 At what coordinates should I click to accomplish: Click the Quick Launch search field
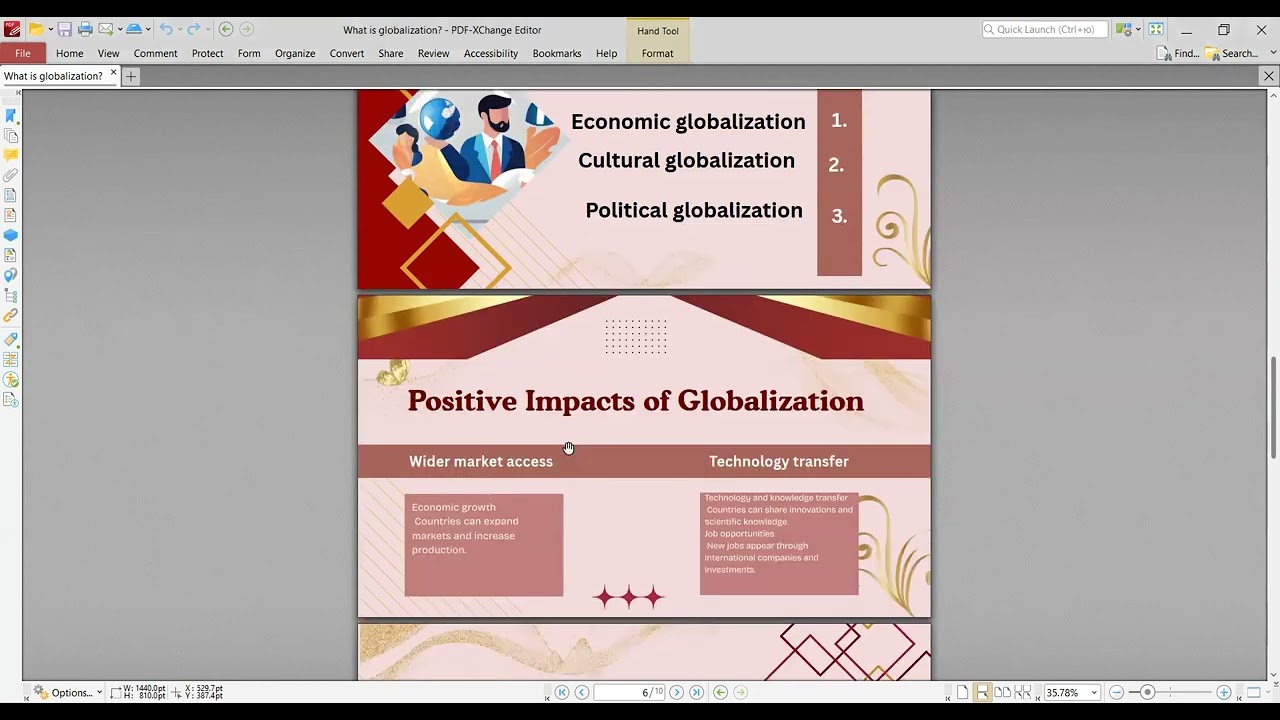[1045, 30]
